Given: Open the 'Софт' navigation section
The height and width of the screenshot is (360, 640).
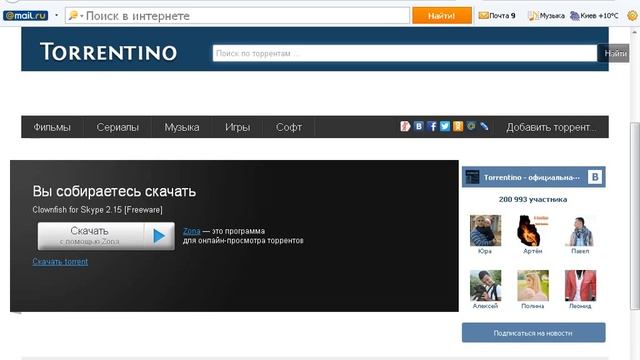Looking at the screenshot, I should 289,127.
